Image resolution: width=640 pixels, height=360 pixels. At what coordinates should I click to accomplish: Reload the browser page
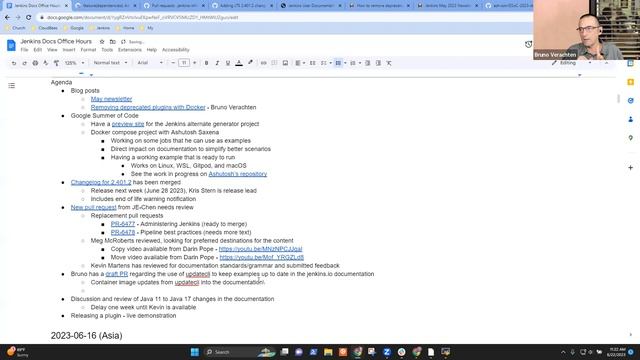pos(29,18)
